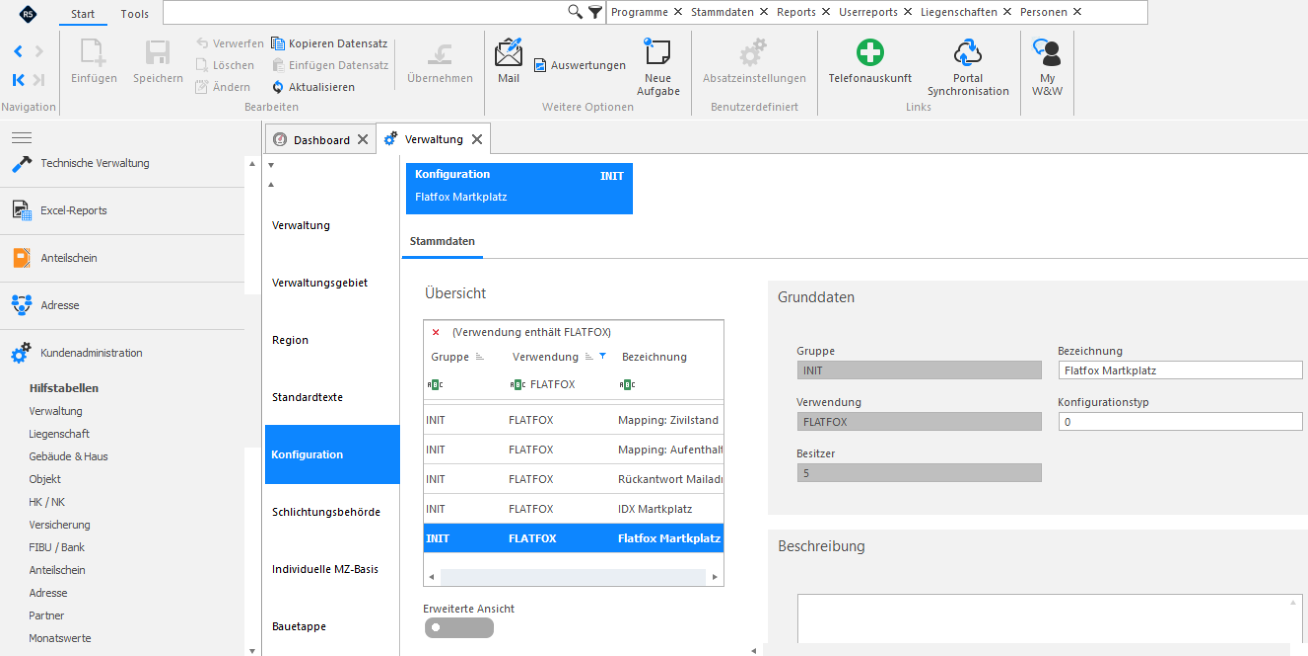Open My W&W user icon

1047,52
